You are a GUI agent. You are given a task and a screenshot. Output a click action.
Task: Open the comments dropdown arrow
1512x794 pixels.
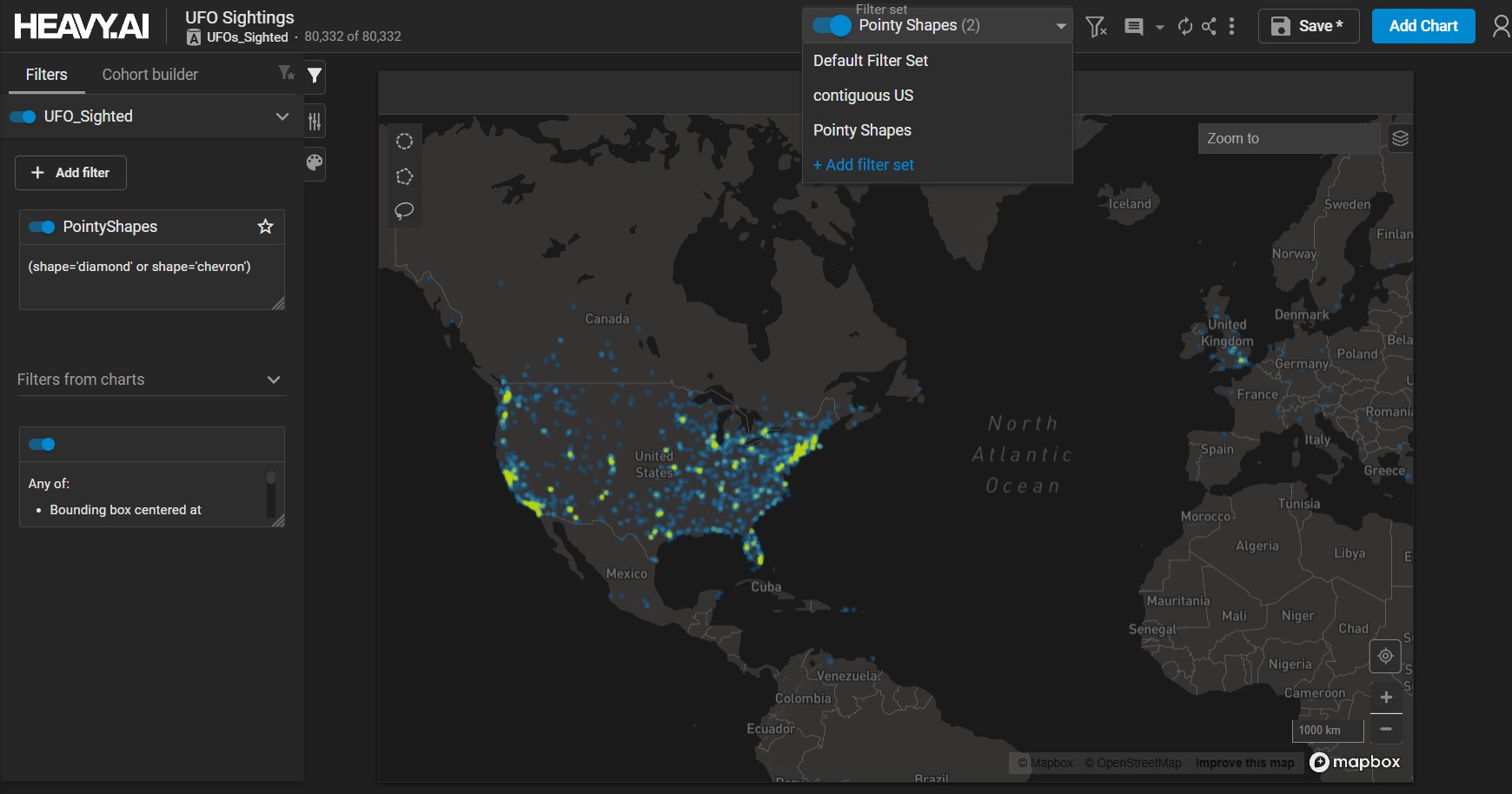point(1159,28)
